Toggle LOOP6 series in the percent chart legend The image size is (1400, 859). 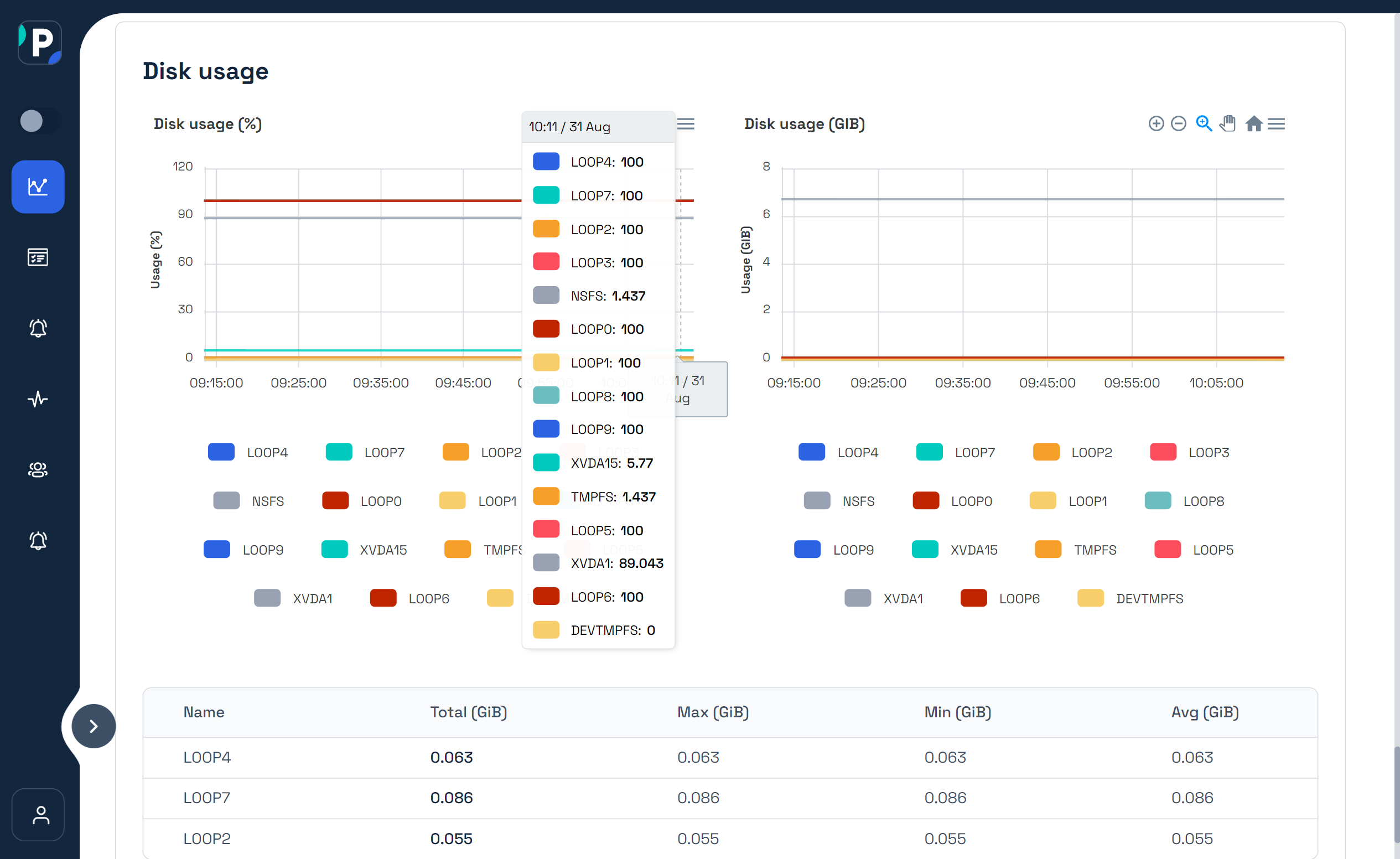(x=409, y=598)
